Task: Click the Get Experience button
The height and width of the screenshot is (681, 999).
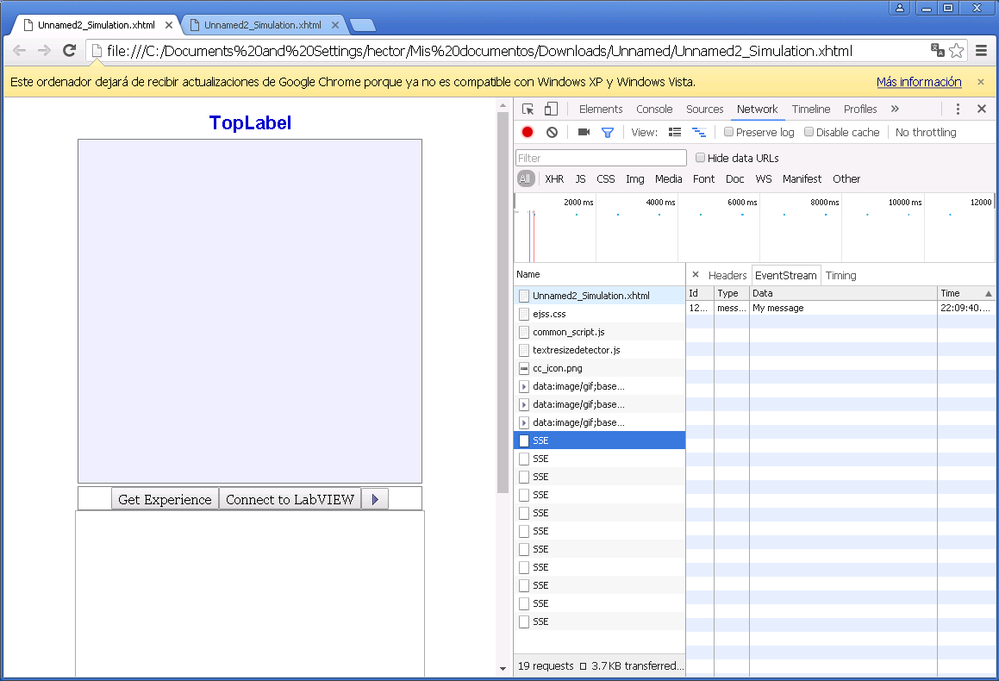Action: (165, 499)
